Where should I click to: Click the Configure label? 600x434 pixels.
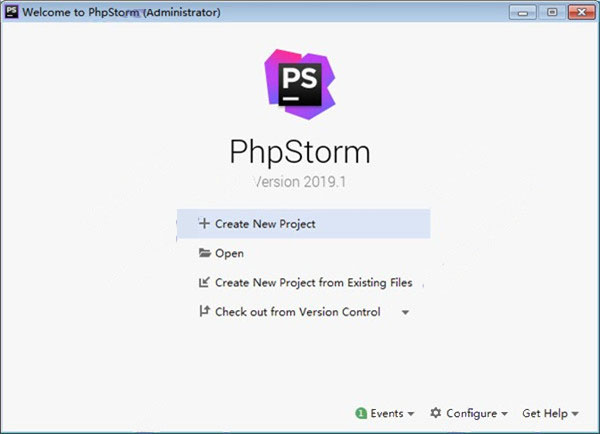pos(471,414)
